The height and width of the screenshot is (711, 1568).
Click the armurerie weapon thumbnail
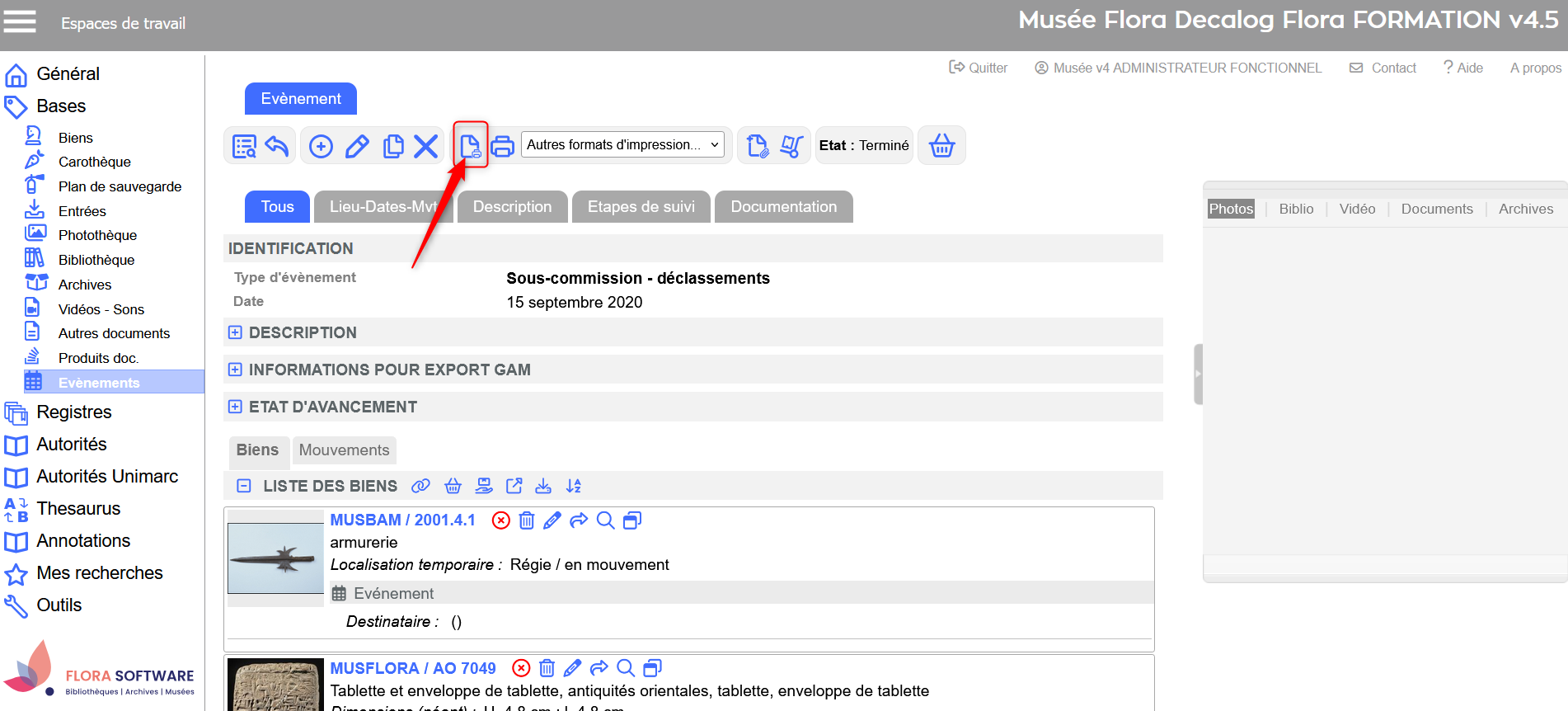pos(275,558)
